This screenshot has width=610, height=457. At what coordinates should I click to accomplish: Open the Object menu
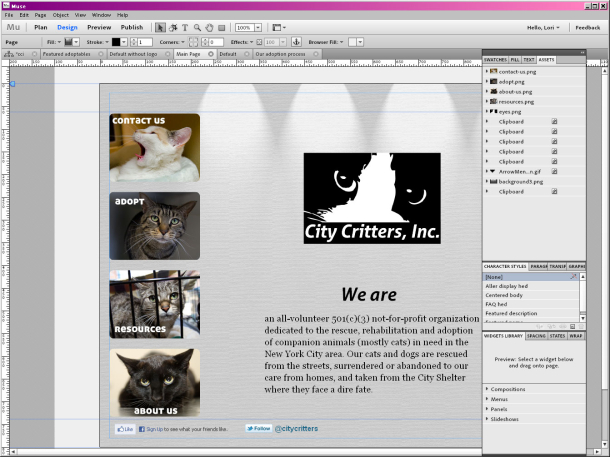61,15
